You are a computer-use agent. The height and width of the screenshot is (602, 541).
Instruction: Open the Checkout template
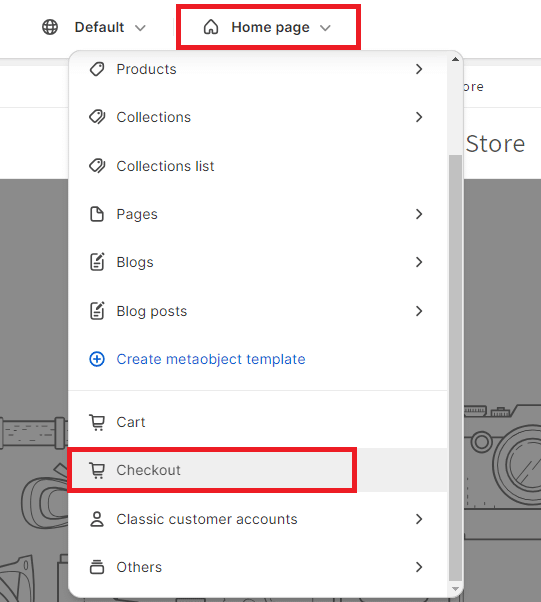(x=258, y=470)
